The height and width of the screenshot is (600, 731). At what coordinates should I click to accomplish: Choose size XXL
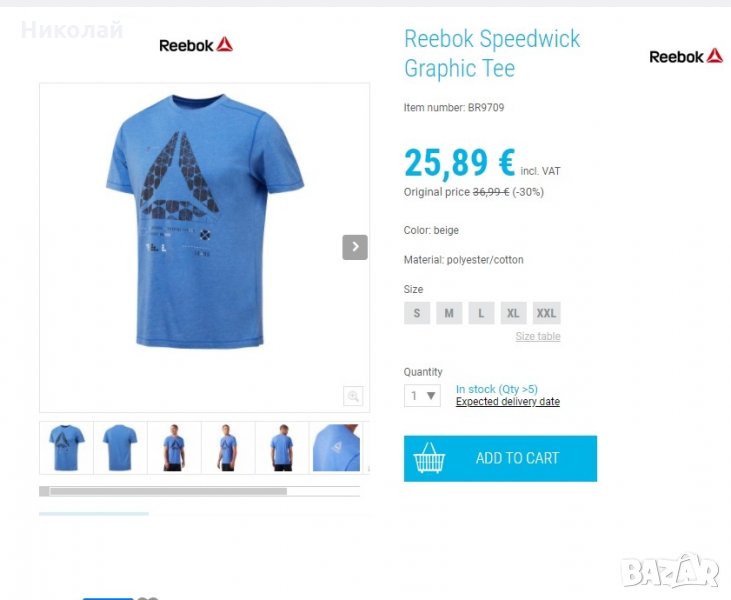546,313
